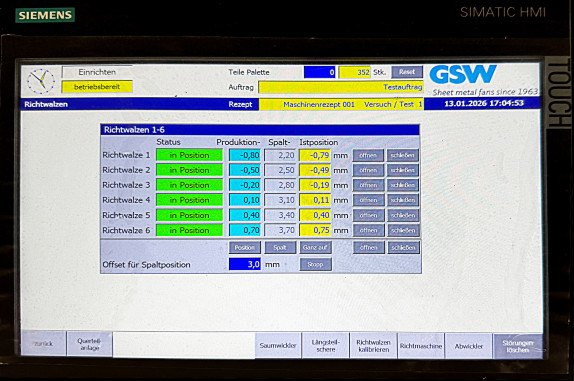This screenshot has height=381, width=574.
Task: Click the blue Teile Palette counter 0
Action: [x=320, y=72]
